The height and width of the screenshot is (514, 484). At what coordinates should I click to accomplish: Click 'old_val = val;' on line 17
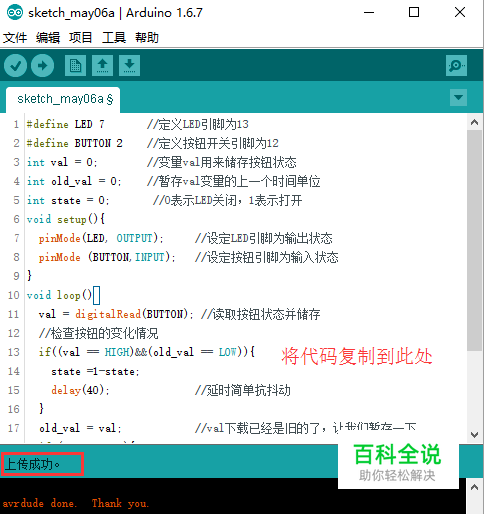(80, 428)
